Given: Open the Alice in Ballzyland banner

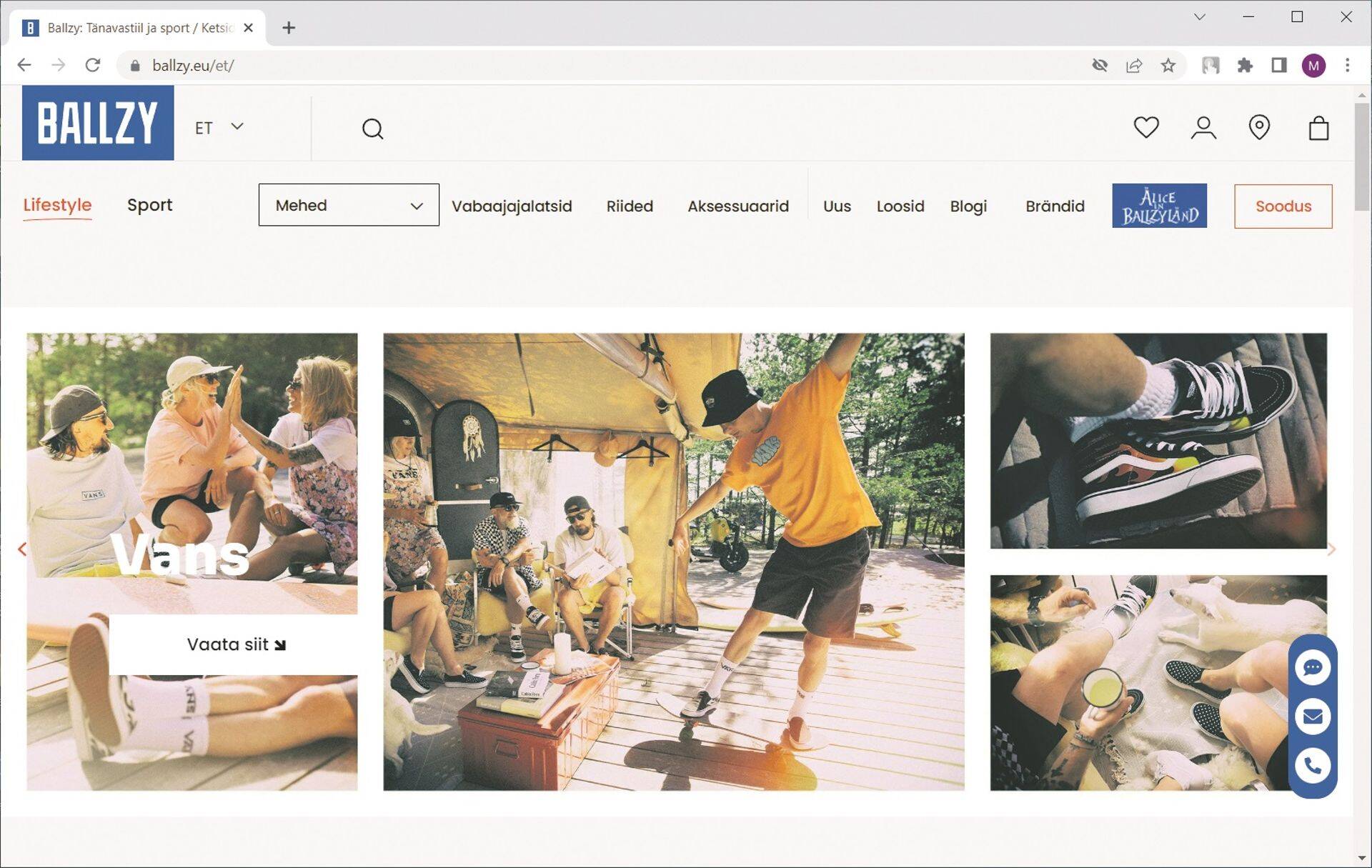Looking at the screenshot, I should [1159, 205].
